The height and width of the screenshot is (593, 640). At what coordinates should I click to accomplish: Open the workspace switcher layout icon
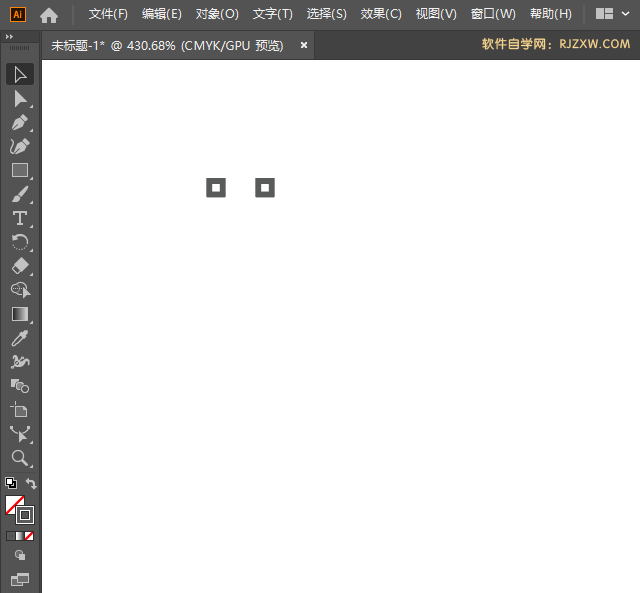point(604,14)
